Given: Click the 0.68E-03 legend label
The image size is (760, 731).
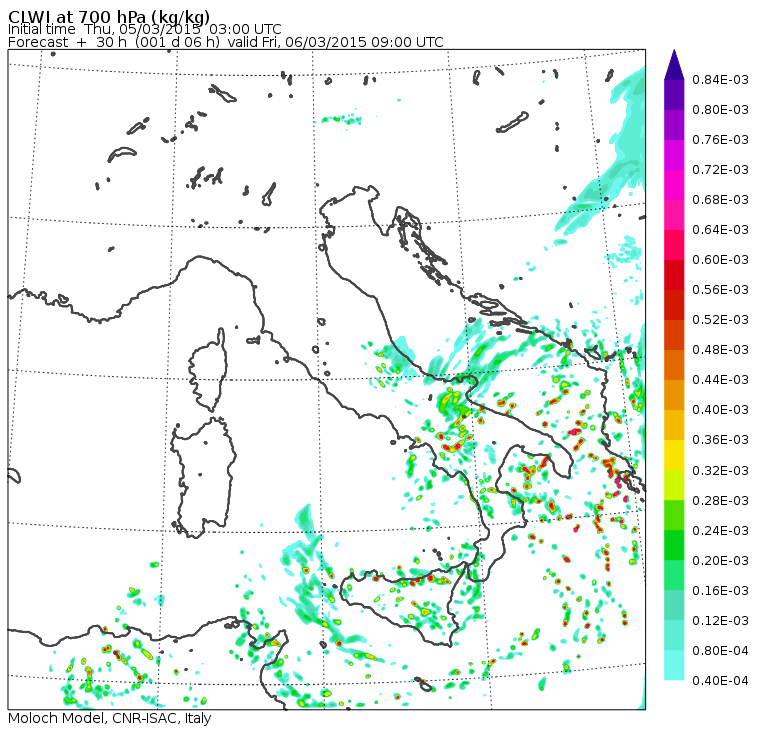Looking at the screenshot, I should pyautogui.click(x=720, y=200).
